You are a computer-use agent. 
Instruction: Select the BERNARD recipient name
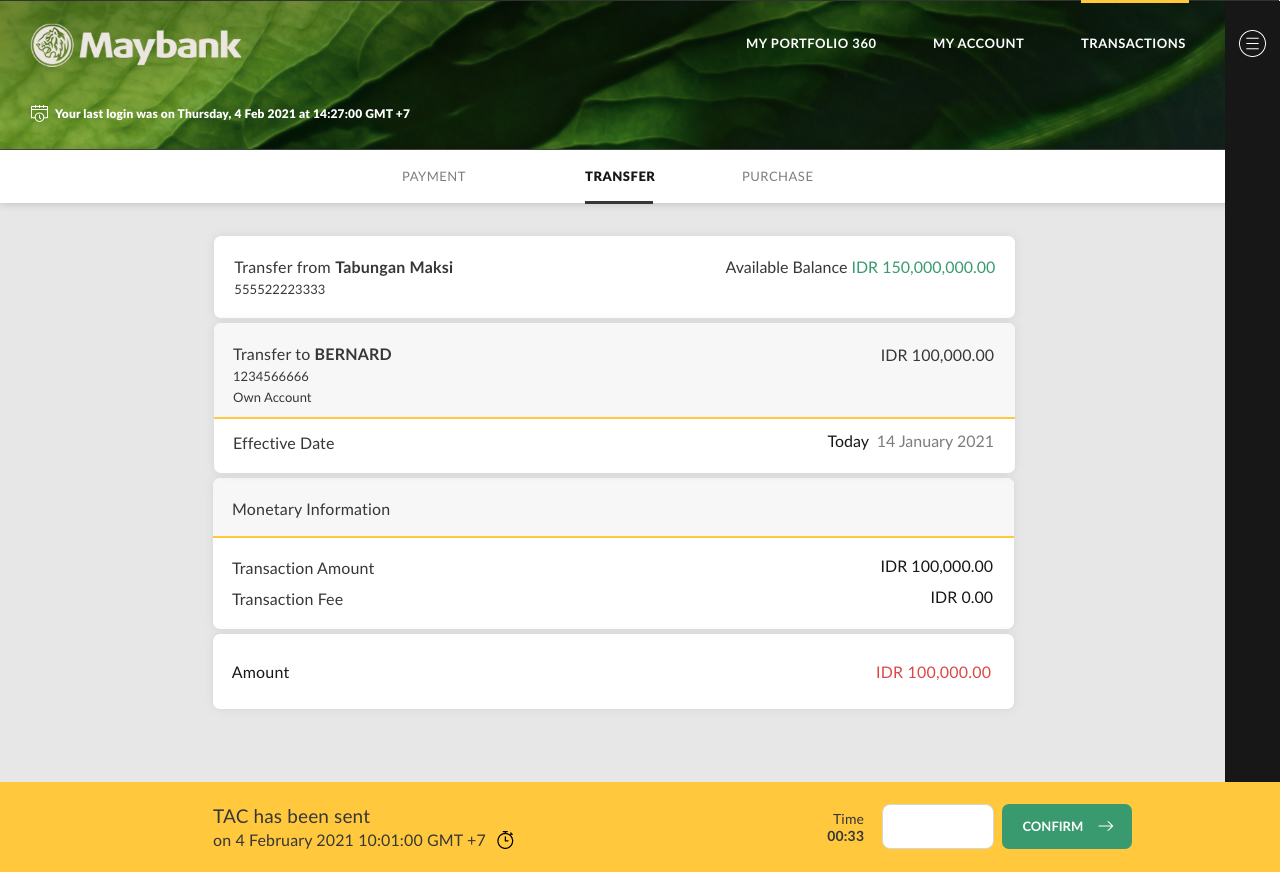[x=352, y=354]
